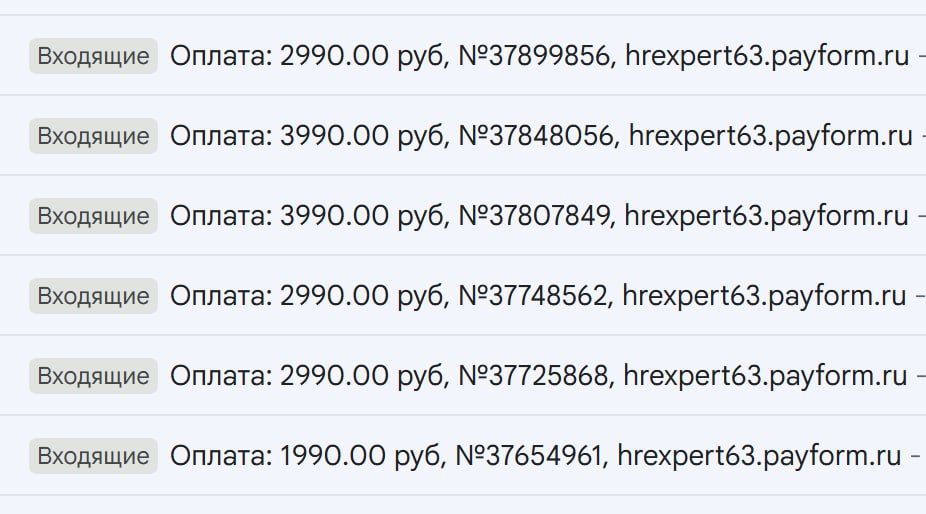
Task: Click the Входящие label on email №37899856
Action: point(93,56)
